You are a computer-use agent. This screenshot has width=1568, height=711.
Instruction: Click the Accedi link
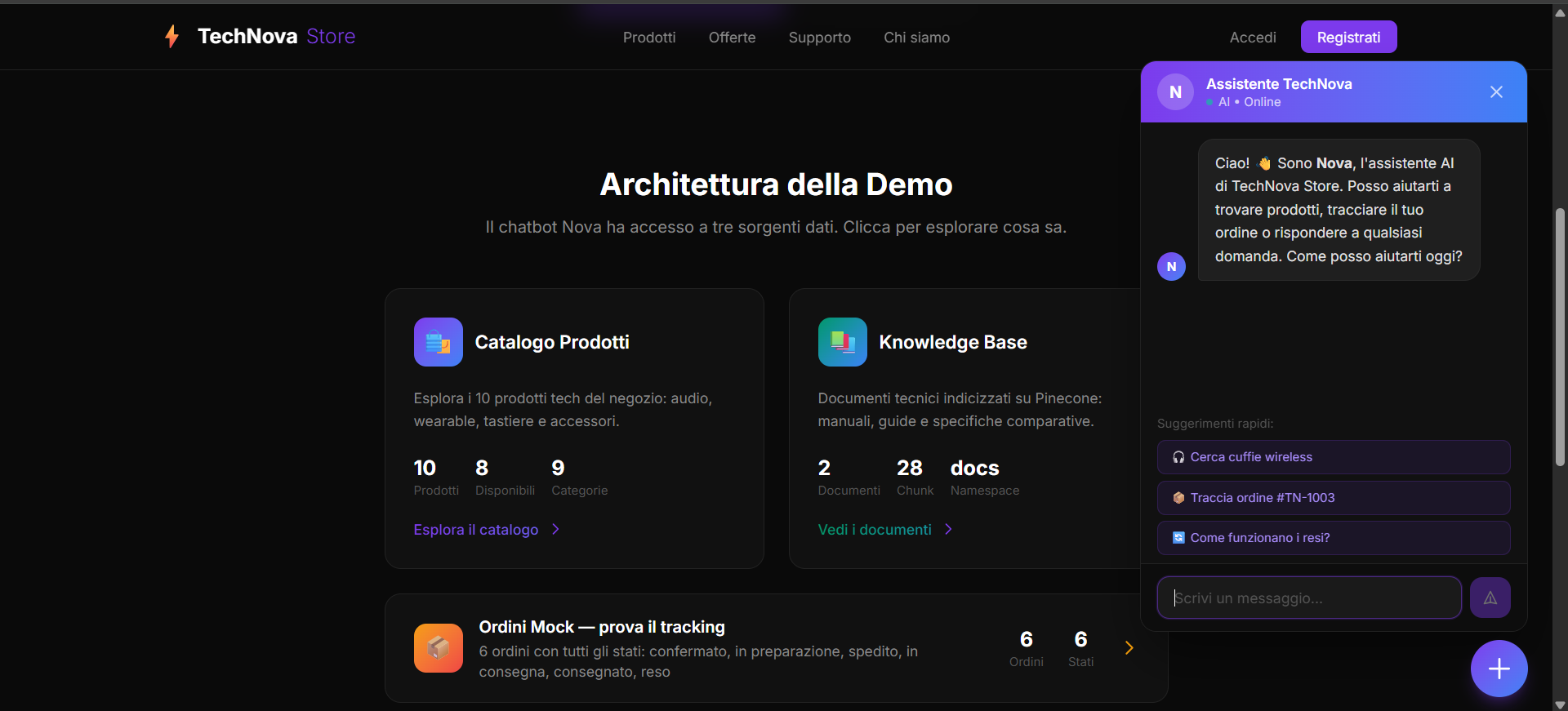coord(1252,38)
